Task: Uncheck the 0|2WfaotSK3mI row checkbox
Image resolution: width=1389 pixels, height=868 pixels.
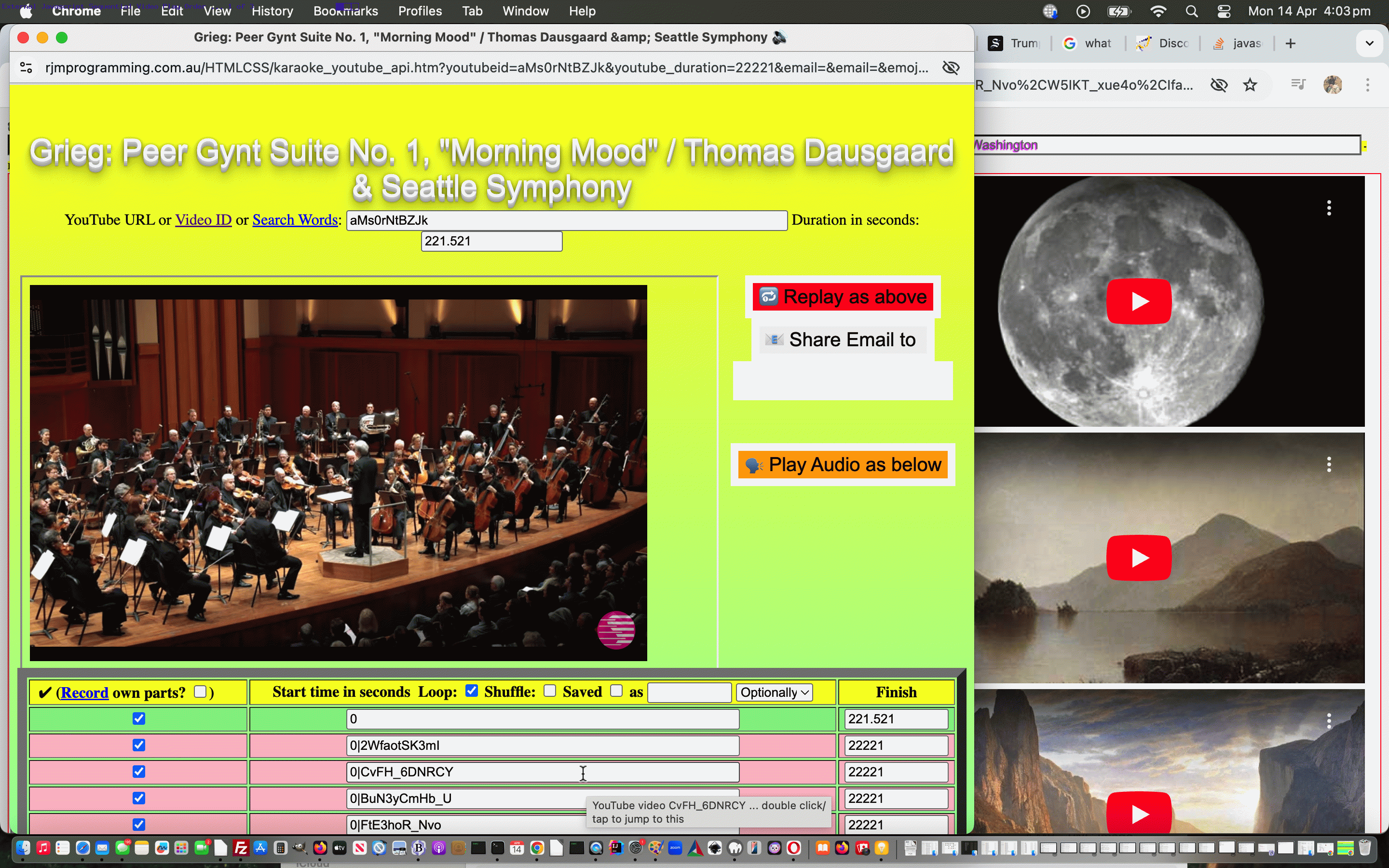Action: (x=139, y=745)
